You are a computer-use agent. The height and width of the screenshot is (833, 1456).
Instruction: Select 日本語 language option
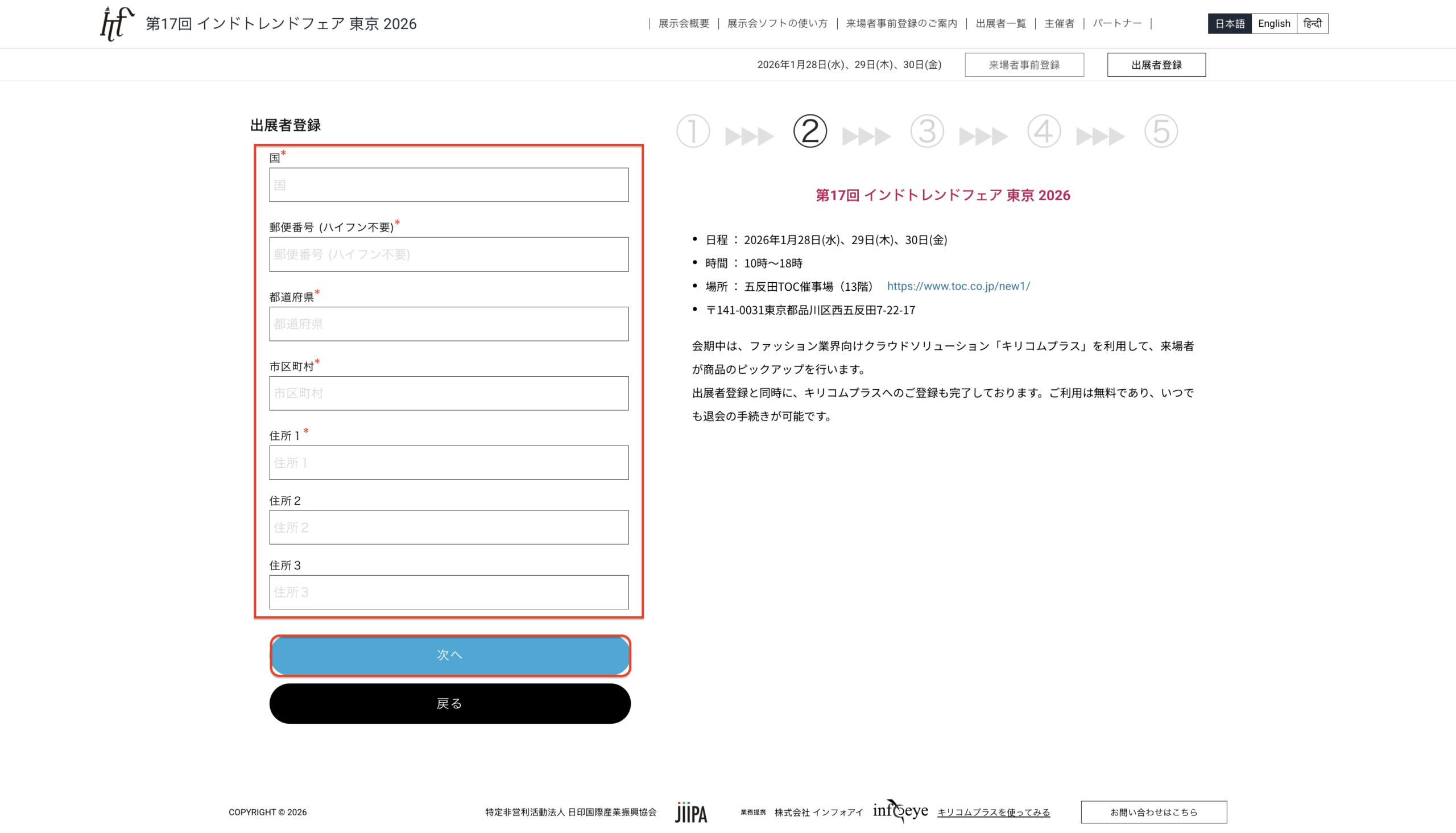tap(1229, 23)
